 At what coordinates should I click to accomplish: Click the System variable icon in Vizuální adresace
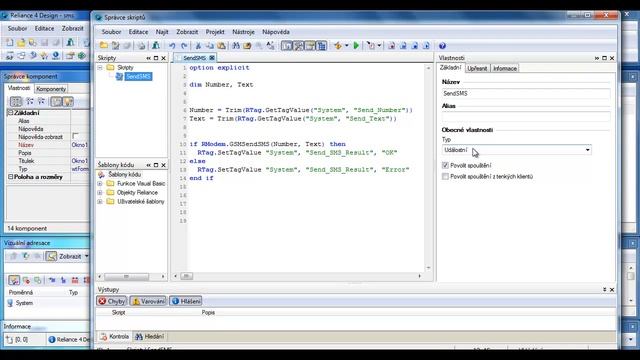(10, 303)
